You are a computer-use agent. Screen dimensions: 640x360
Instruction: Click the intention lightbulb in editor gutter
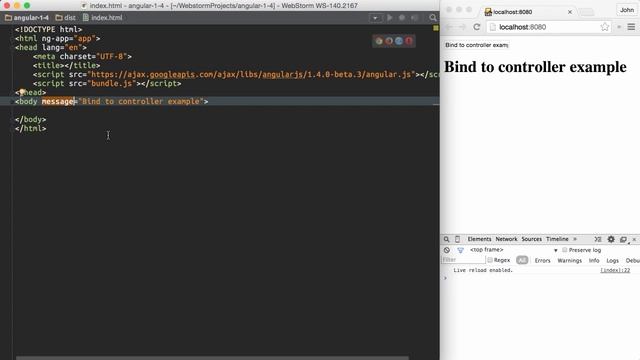tap(22, 92)
